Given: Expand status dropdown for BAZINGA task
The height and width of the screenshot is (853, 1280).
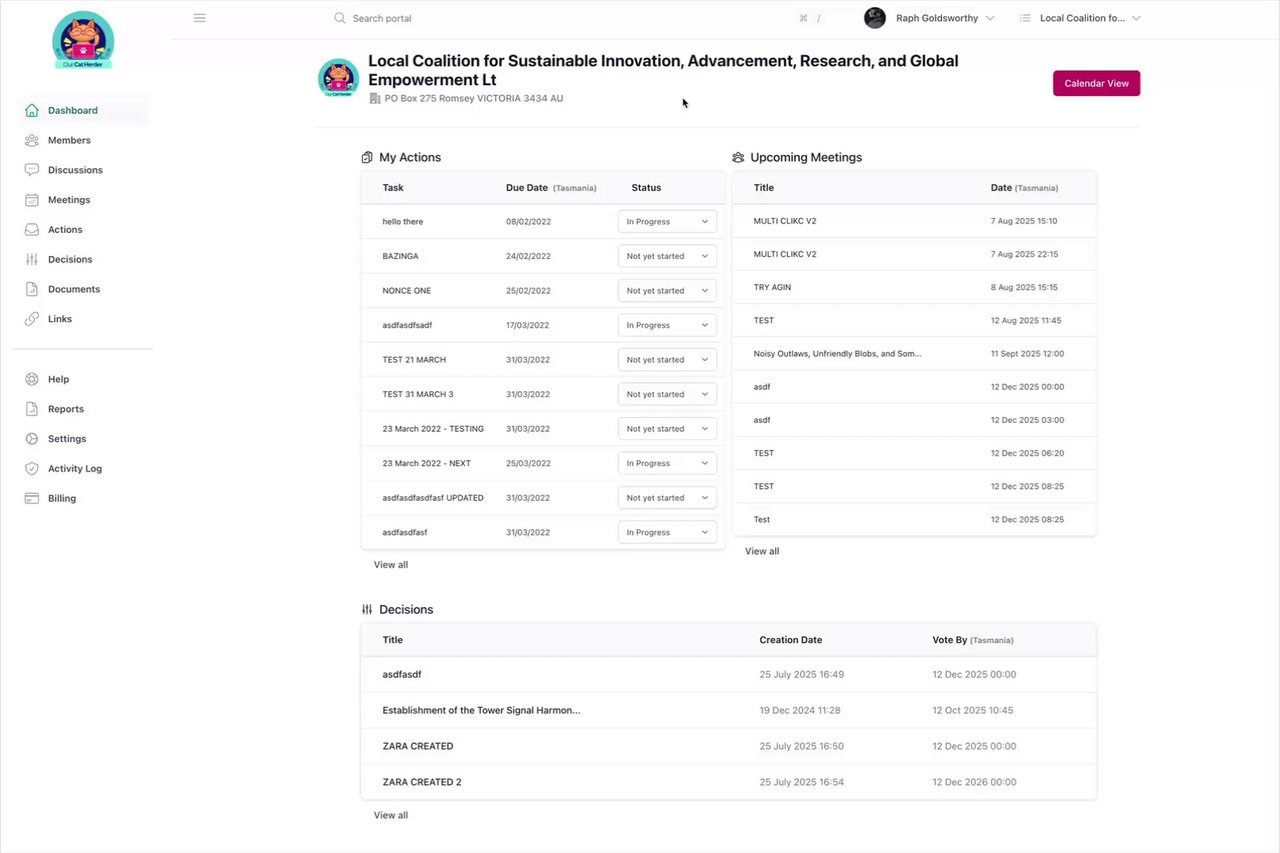Looking at the screenshot, I should 667,256.
